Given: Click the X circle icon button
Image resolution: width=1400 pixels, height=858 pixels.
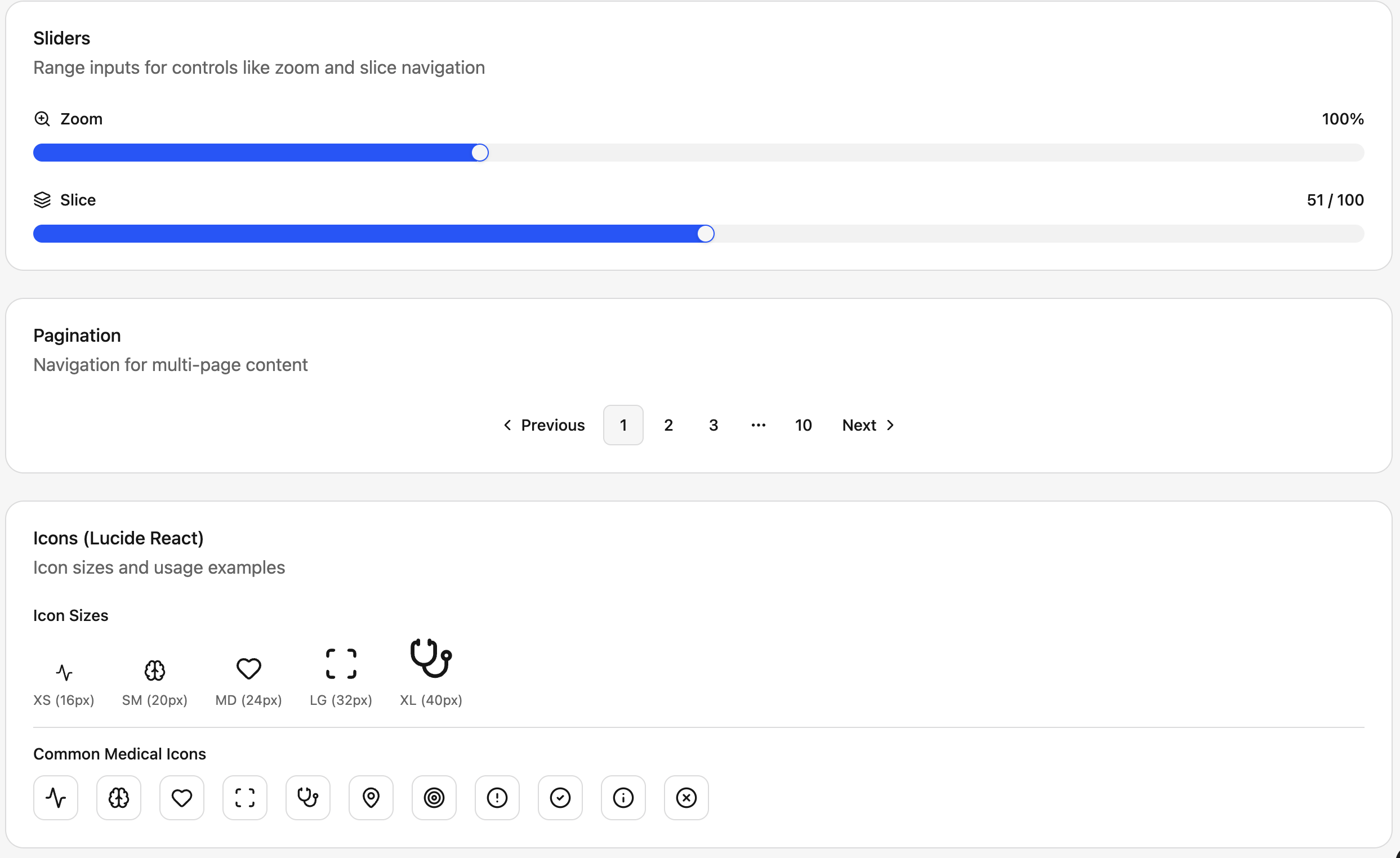Looking at the screenshot, I should pos(686,797).
